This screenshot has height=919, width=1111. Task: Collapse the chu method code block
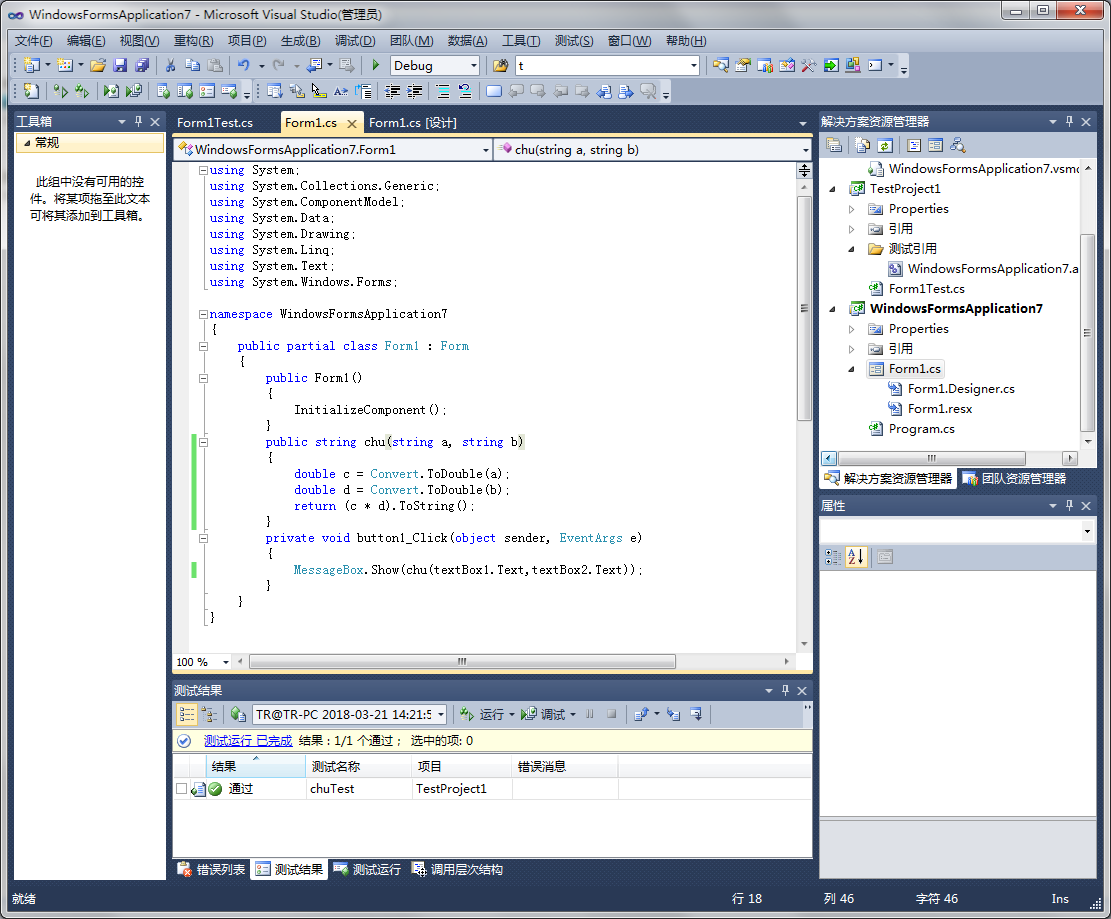pos(204,442)
